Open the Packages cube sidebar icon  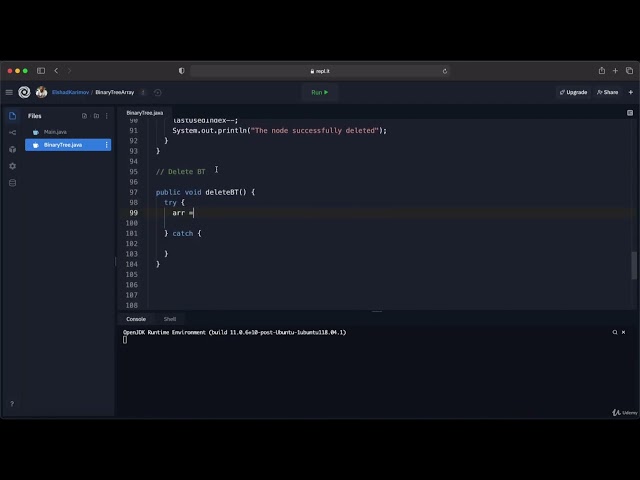(12, 149)
